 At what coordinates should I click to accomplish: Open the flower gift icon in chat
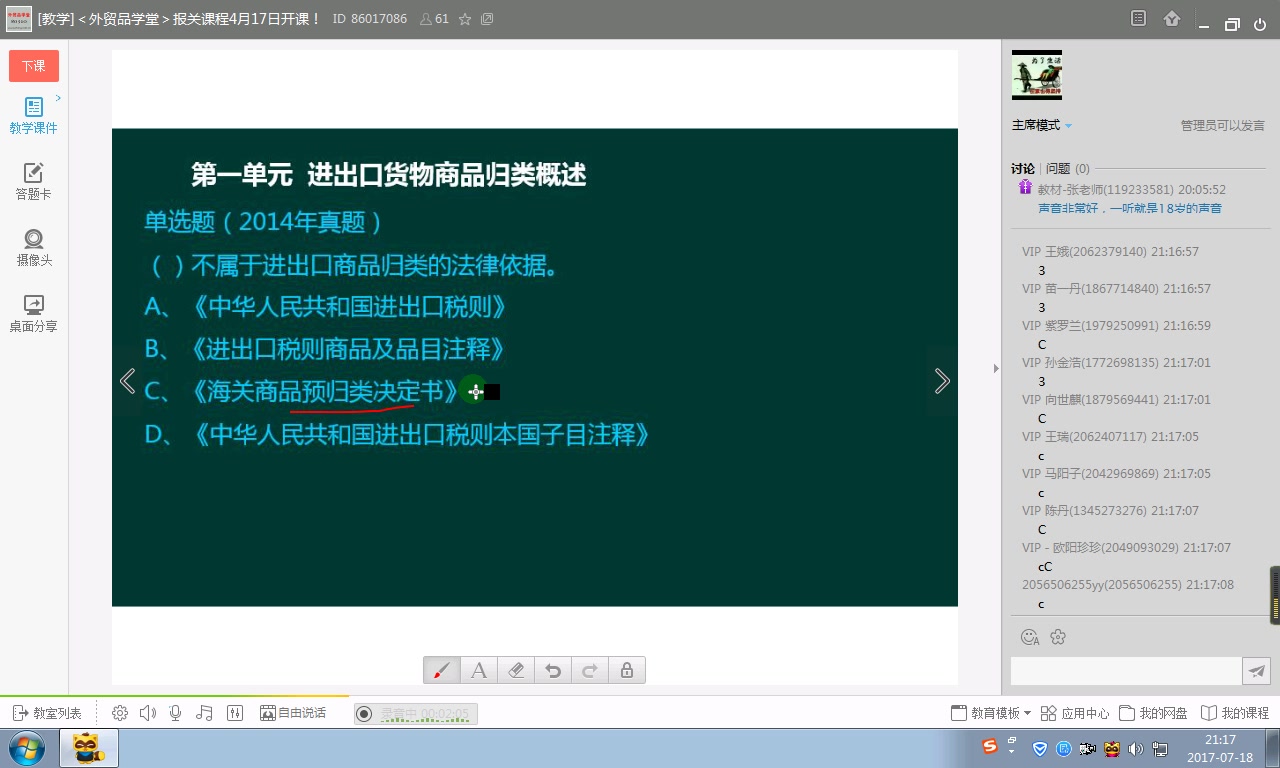coord(1058,637)
